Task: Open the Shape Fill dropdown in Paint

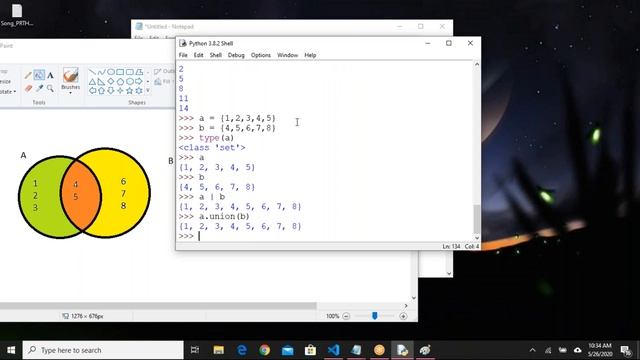Action: [x=163, y=82]
